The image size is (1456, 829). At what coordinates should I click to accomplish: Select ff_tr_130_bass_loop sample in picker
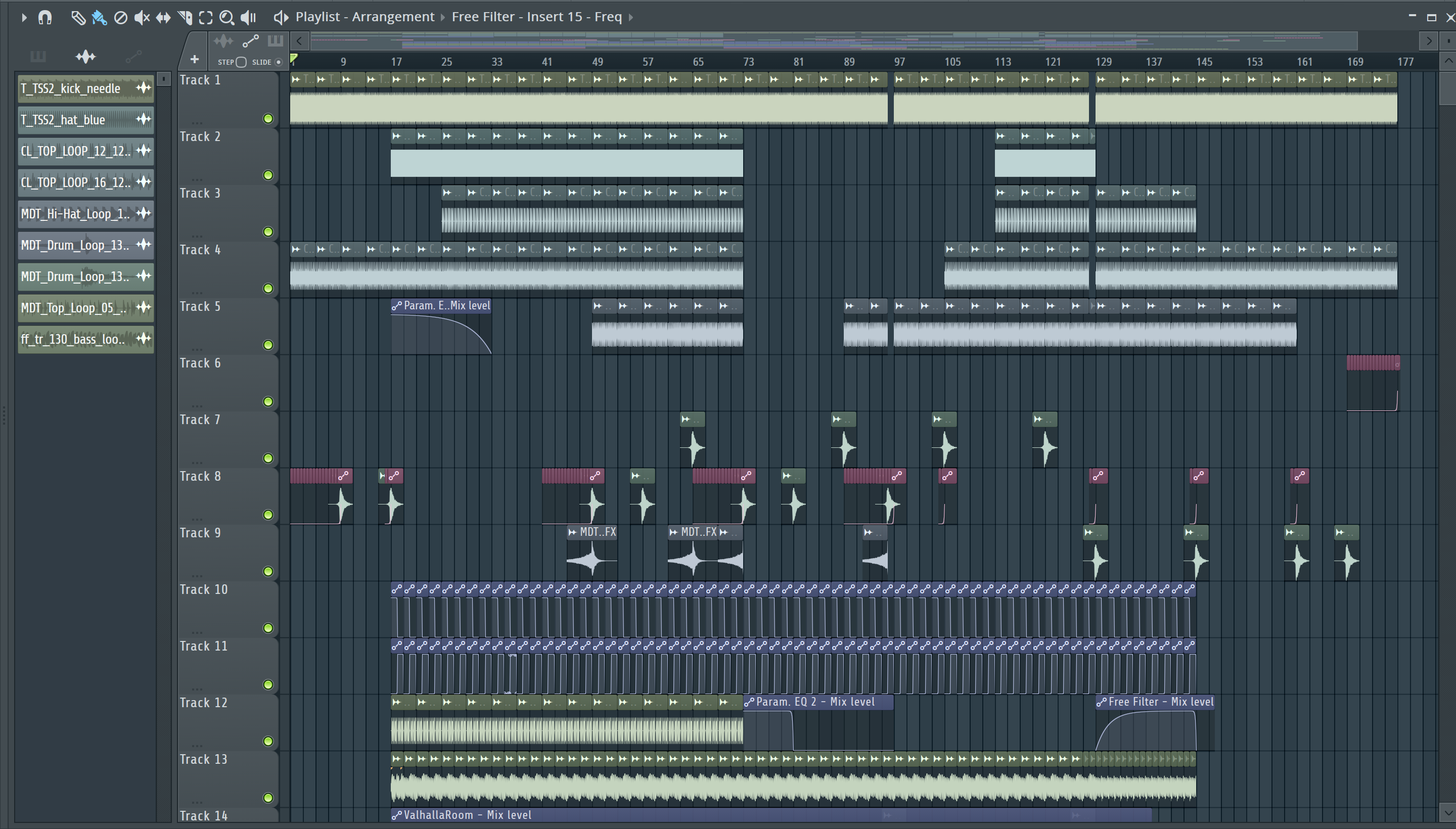click(x=85, y=339)
